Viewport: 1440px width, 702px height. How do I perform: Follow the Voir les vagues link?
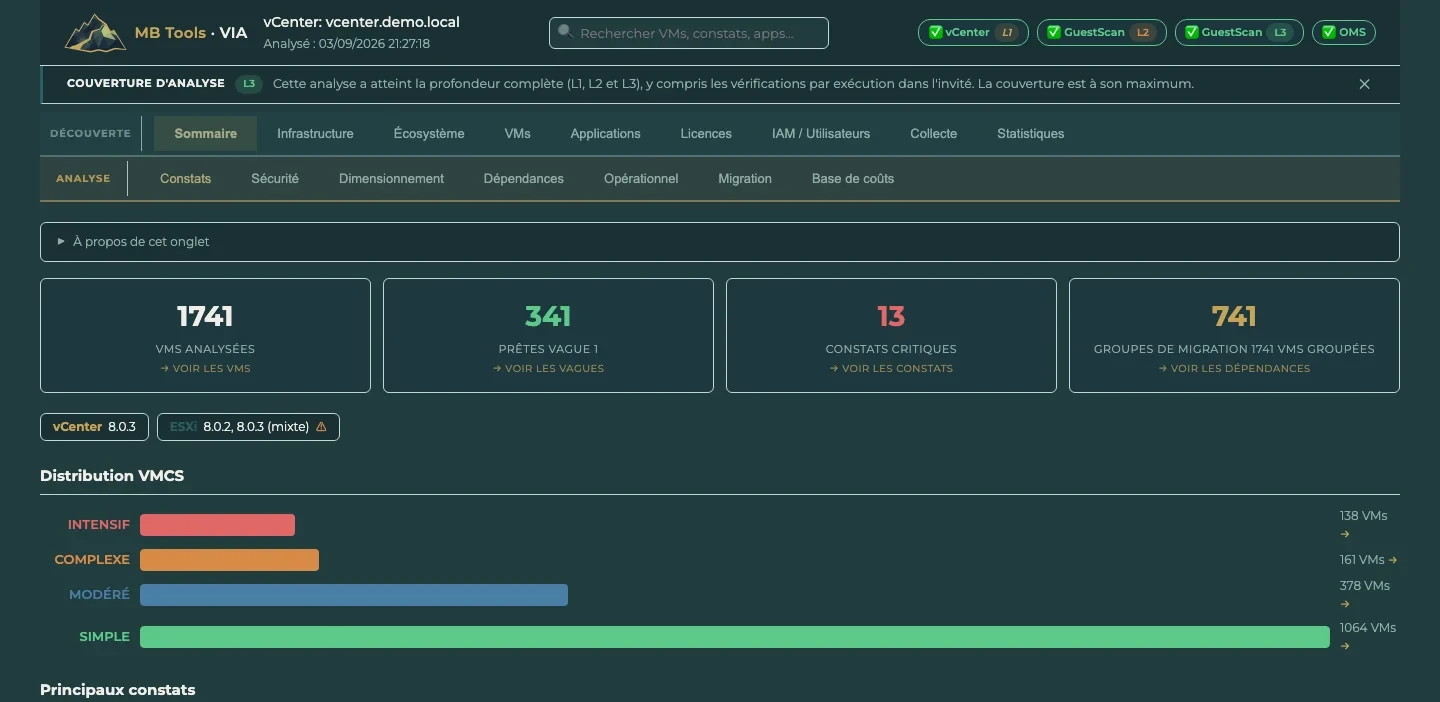click(548, 369)
